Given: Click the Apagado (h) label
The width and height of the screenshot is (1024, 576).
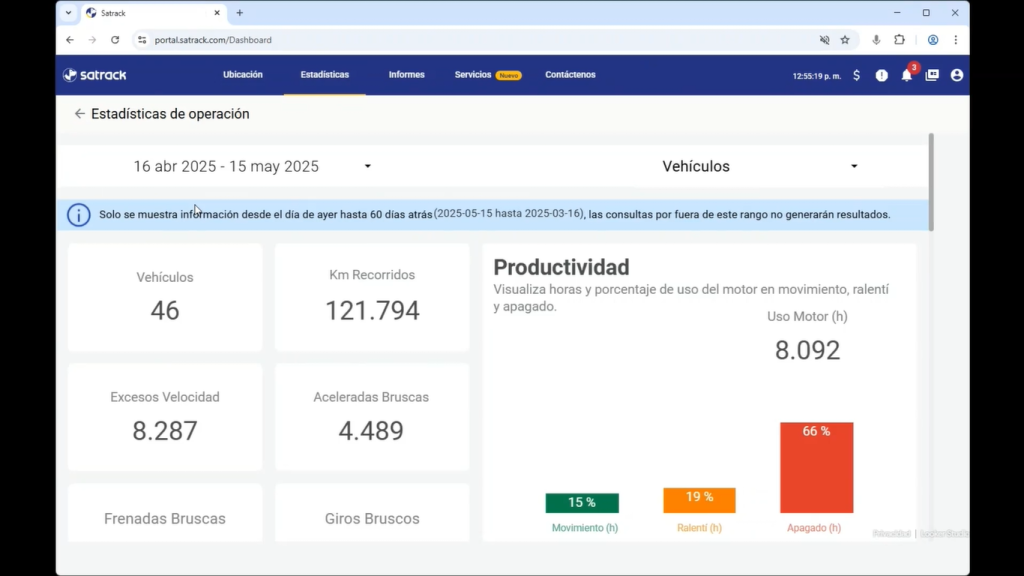Looking at the screenshot, I should [x=814, y=528].
